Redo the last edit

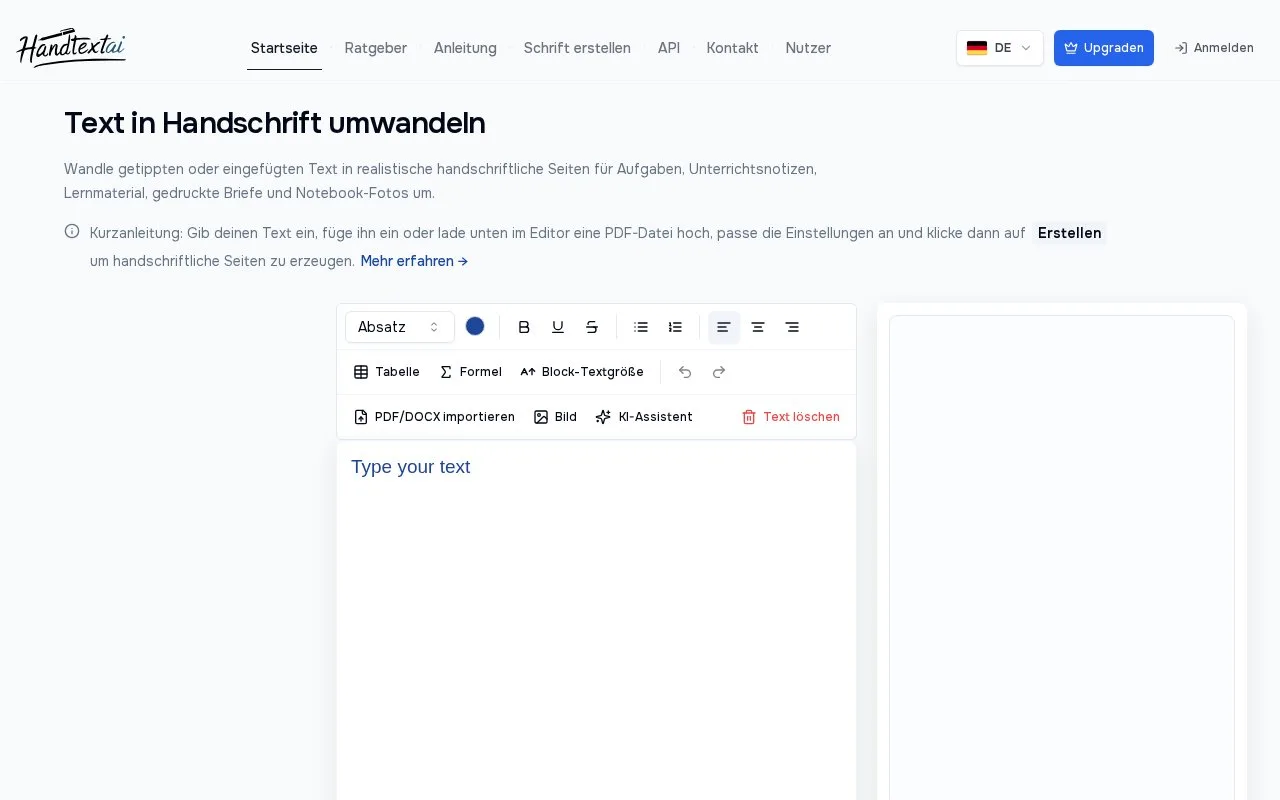719,372
